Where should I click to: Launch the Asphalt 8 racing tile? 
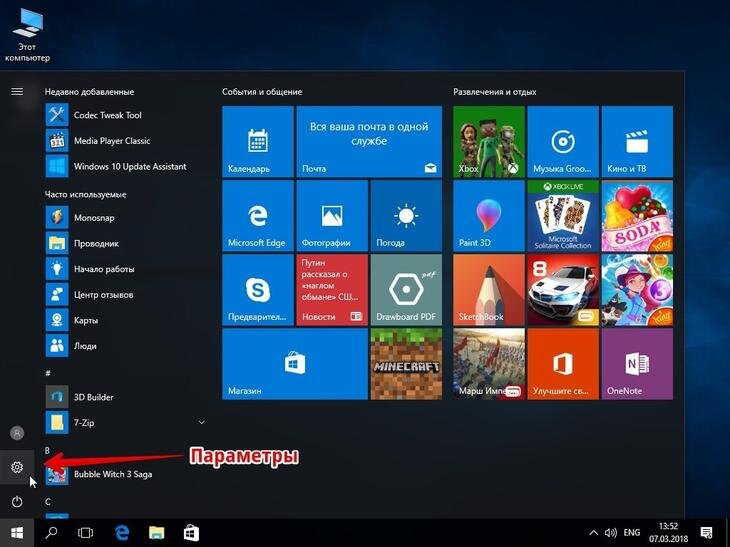(x=563, y=290)
